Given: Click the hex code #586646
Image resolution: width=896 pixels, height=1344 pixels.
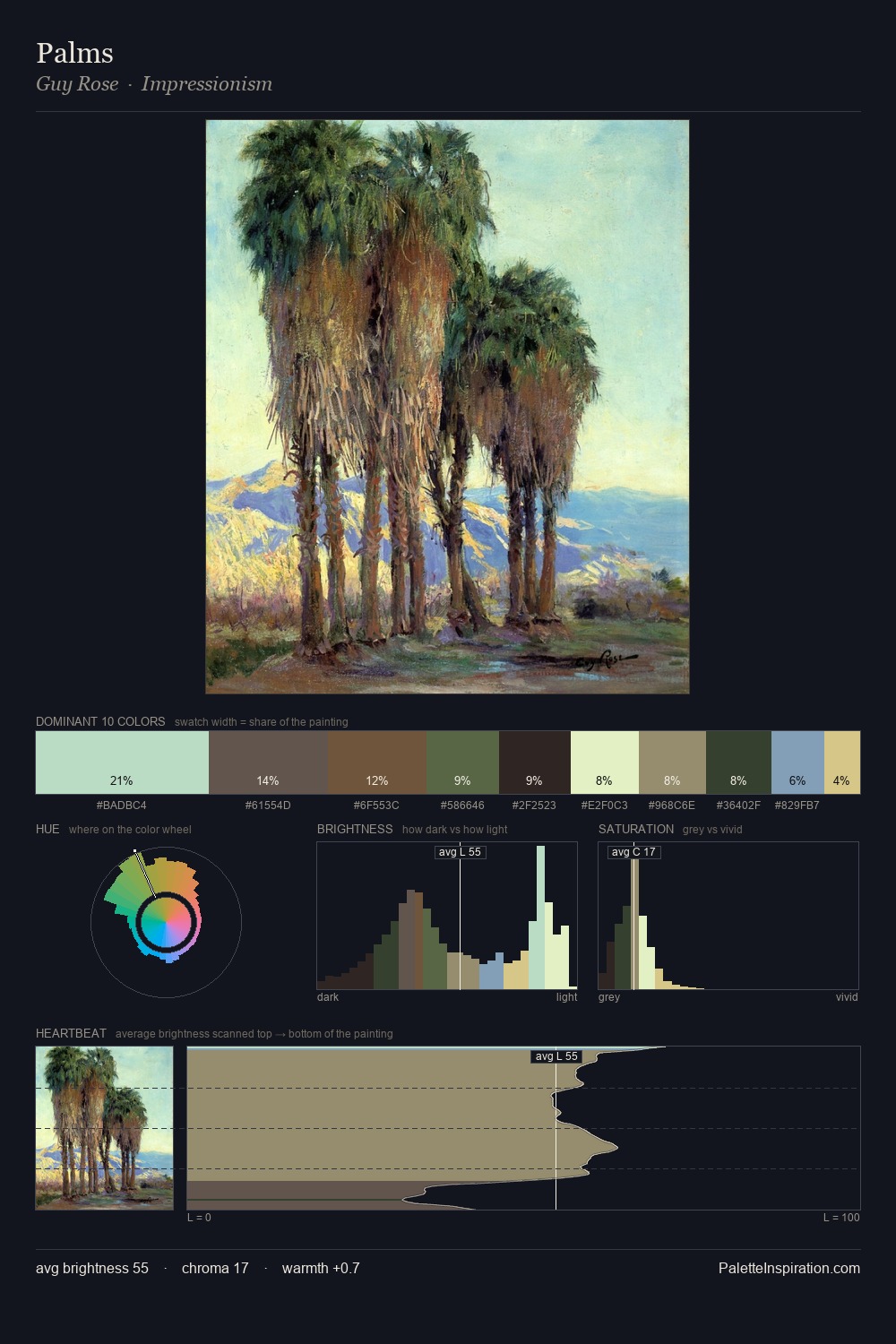Looking at the screenshot, I should [462, 806].
